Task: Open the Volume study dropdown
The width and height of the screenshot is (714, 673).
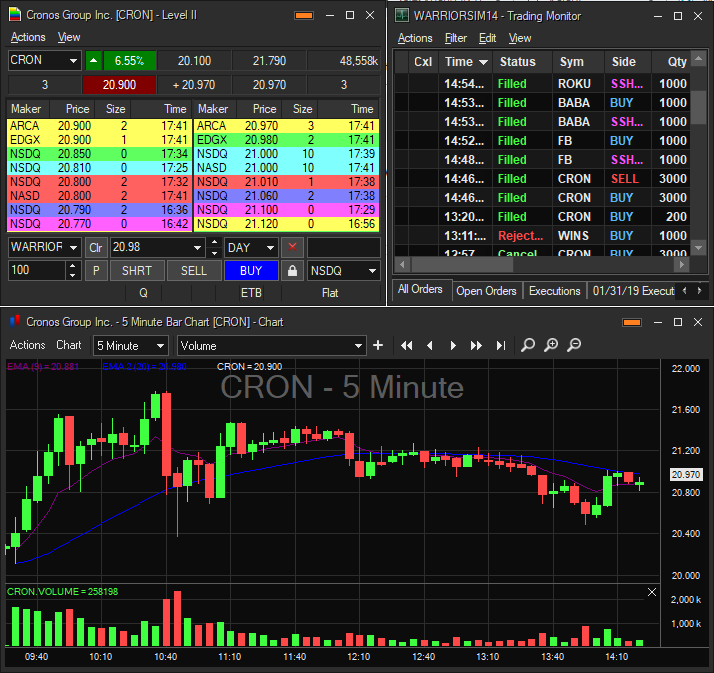Action: click(358, 346)
